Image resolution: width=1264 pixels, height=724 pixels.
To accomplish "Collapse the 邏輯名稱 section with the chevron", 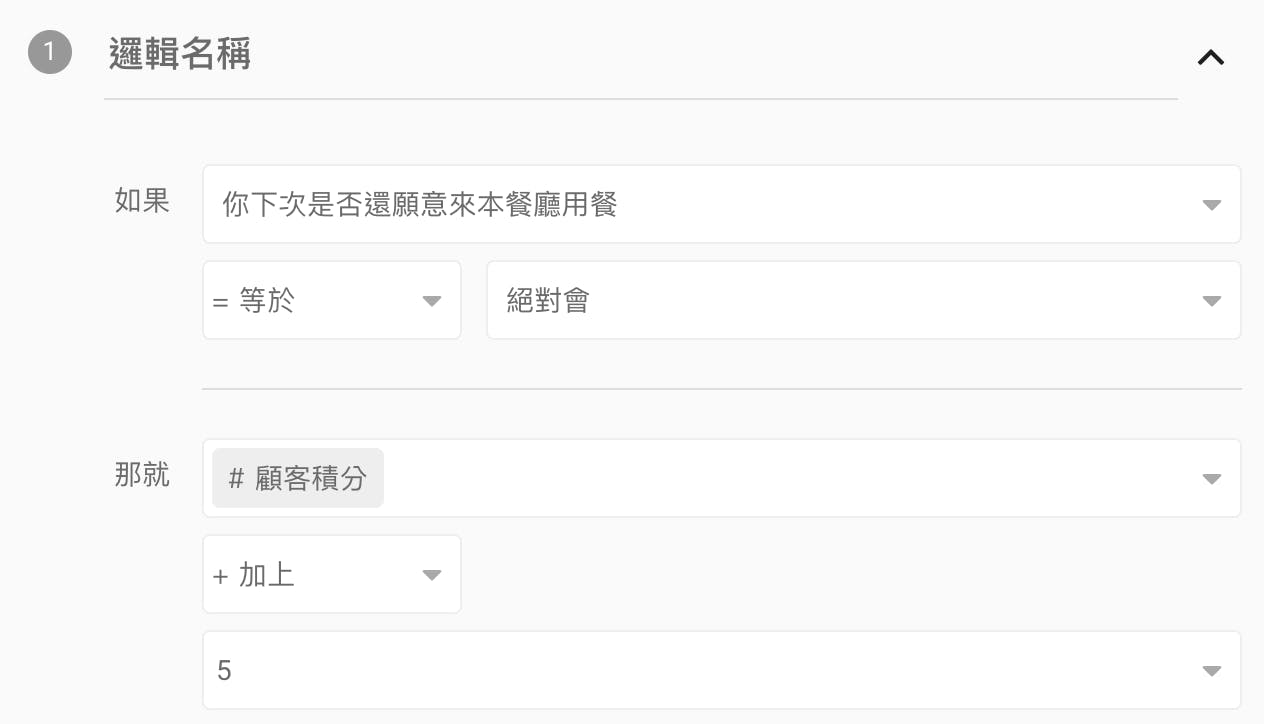I will point(1210,57).
